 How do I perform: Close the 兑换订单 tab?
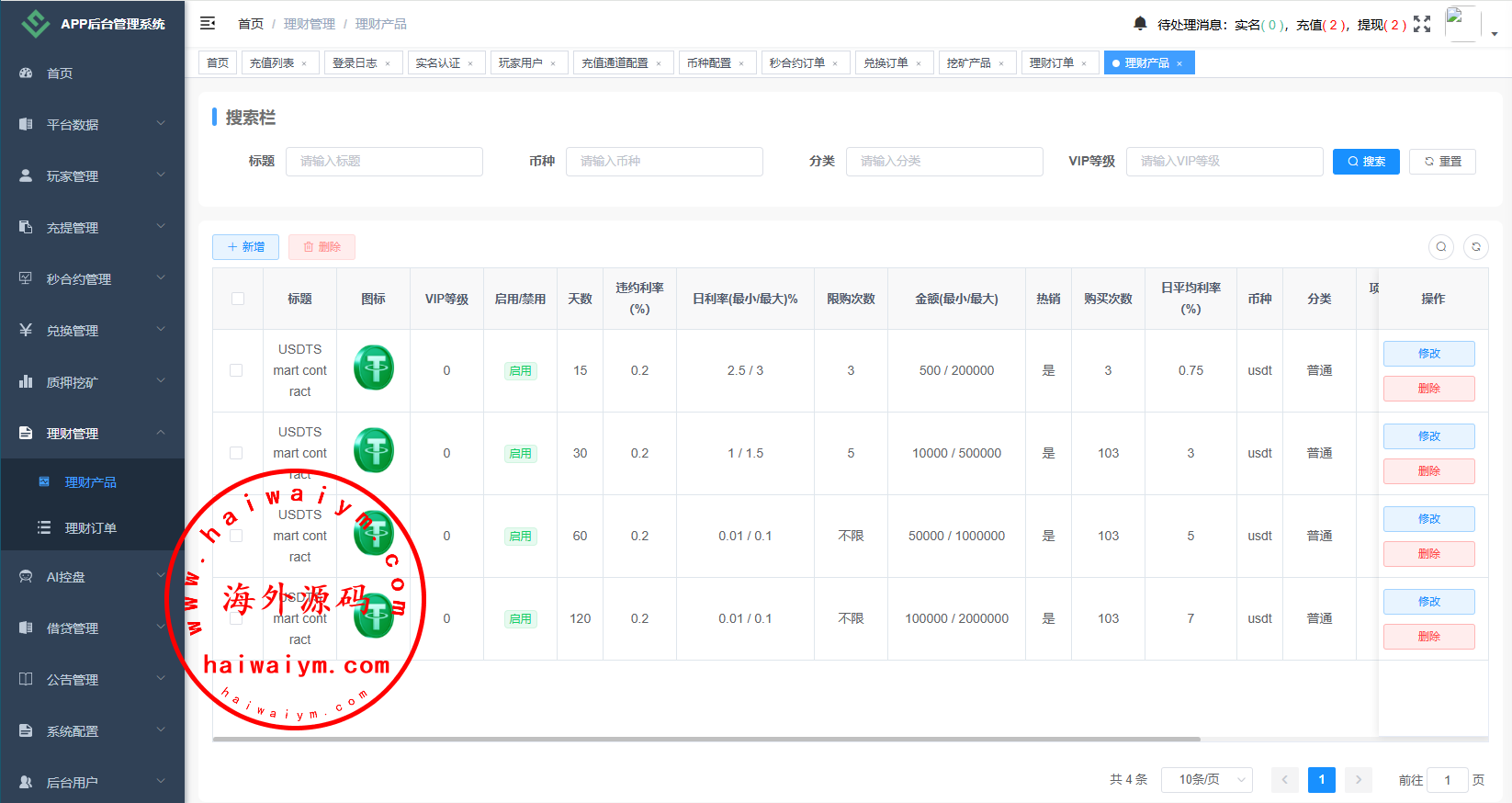click(x=919, y=63)
